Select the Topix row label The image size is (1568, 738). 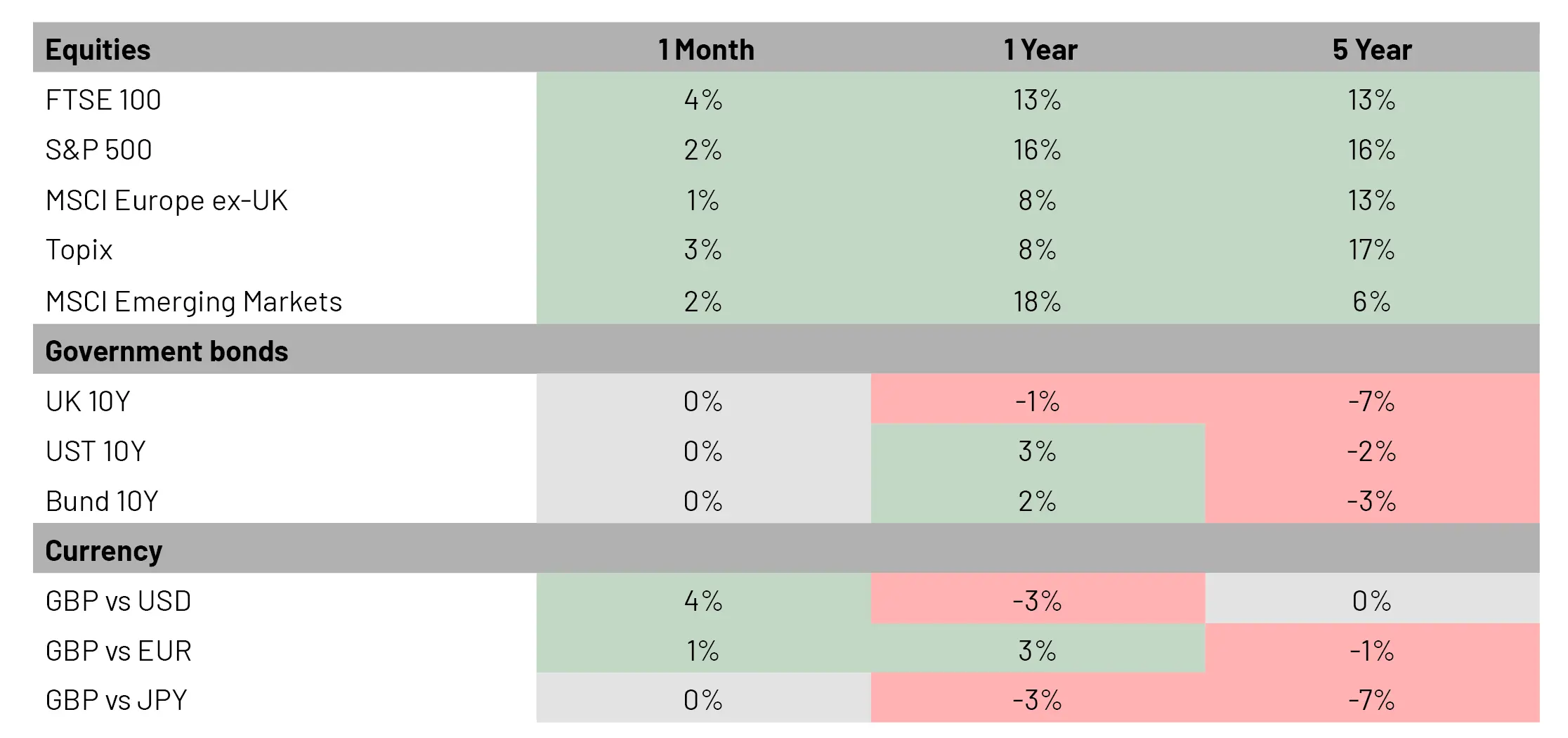(x=79, y=250)
